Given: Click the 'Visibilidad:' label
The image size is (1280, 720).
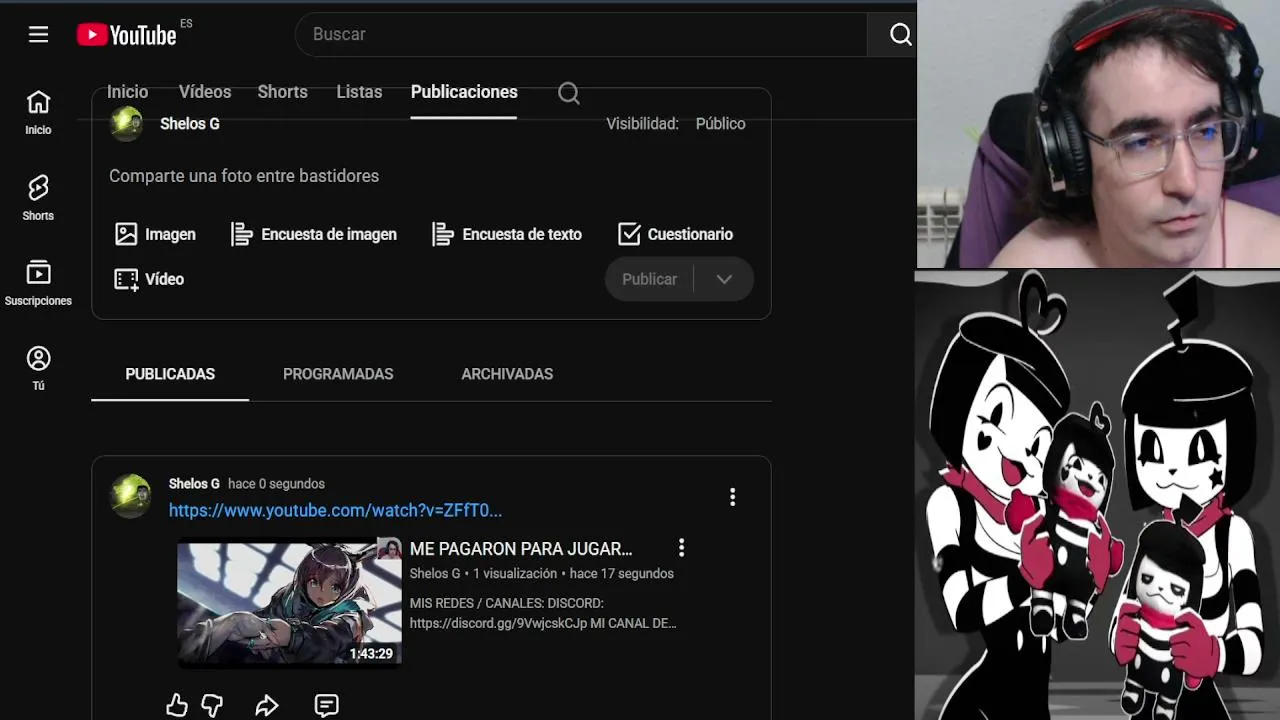Looking at the screenshot, I should coord(642,124).
